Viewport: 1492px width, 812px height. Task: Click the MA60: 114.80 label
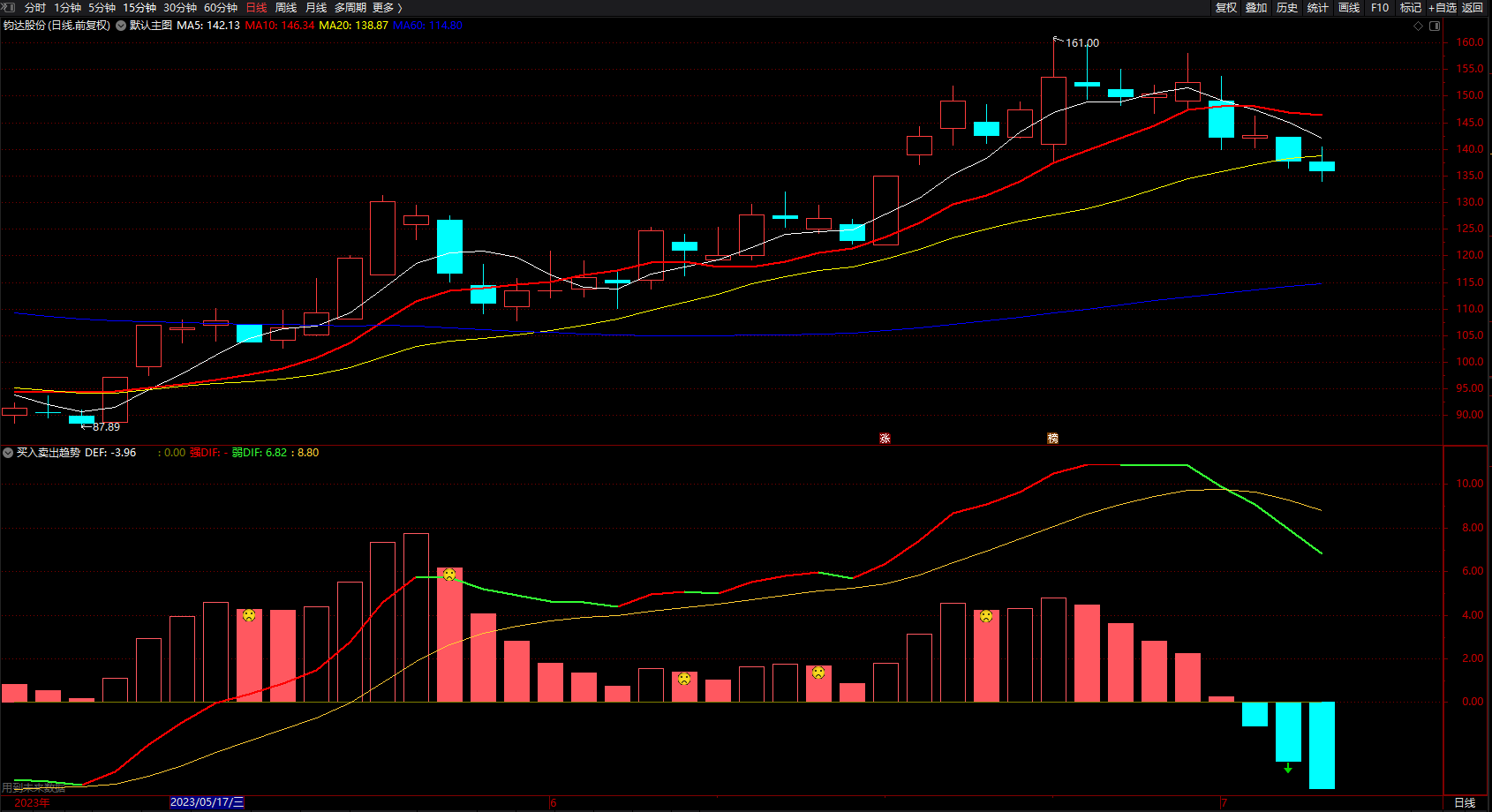427,26
